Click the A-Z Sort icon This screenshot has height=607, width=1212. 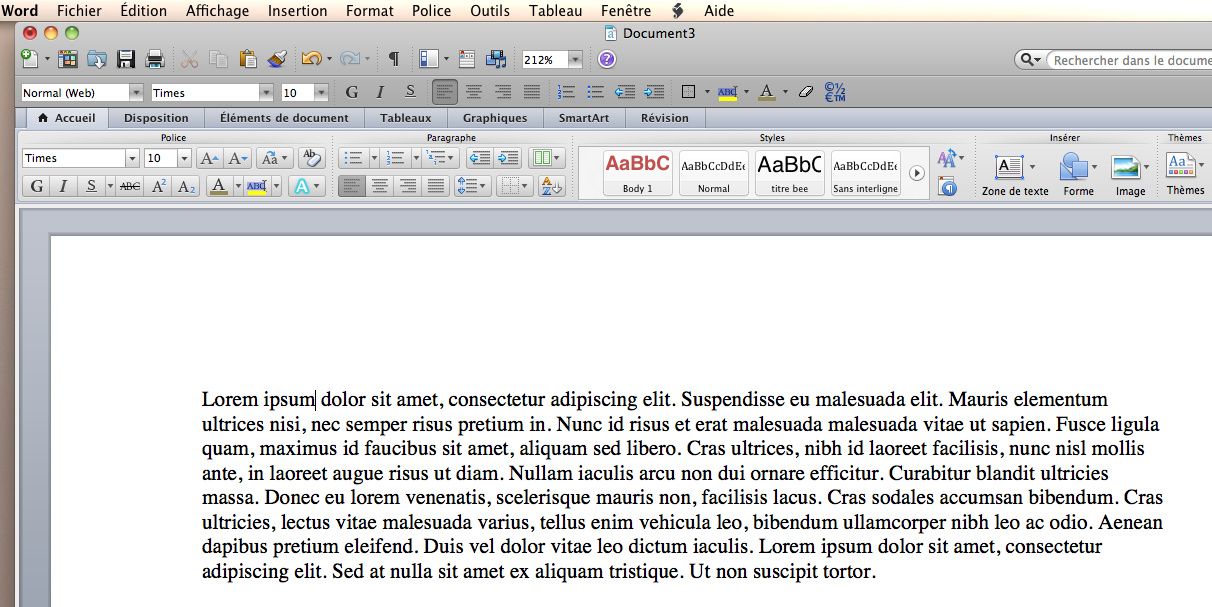tap(551, 186)
